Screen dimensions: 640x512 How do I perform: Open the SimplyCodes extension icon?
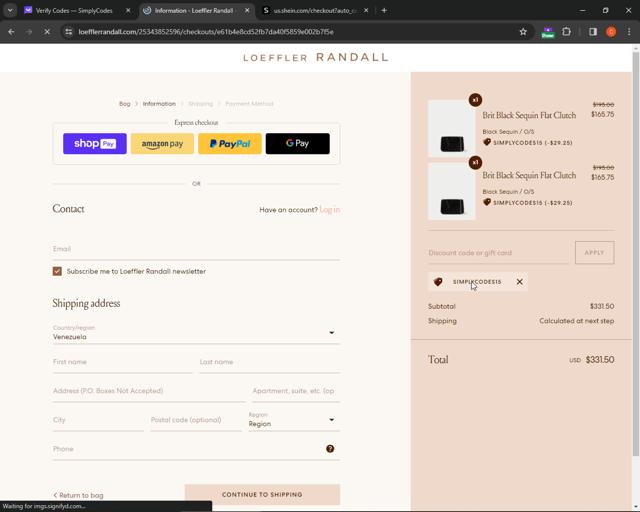click(548, 32)
